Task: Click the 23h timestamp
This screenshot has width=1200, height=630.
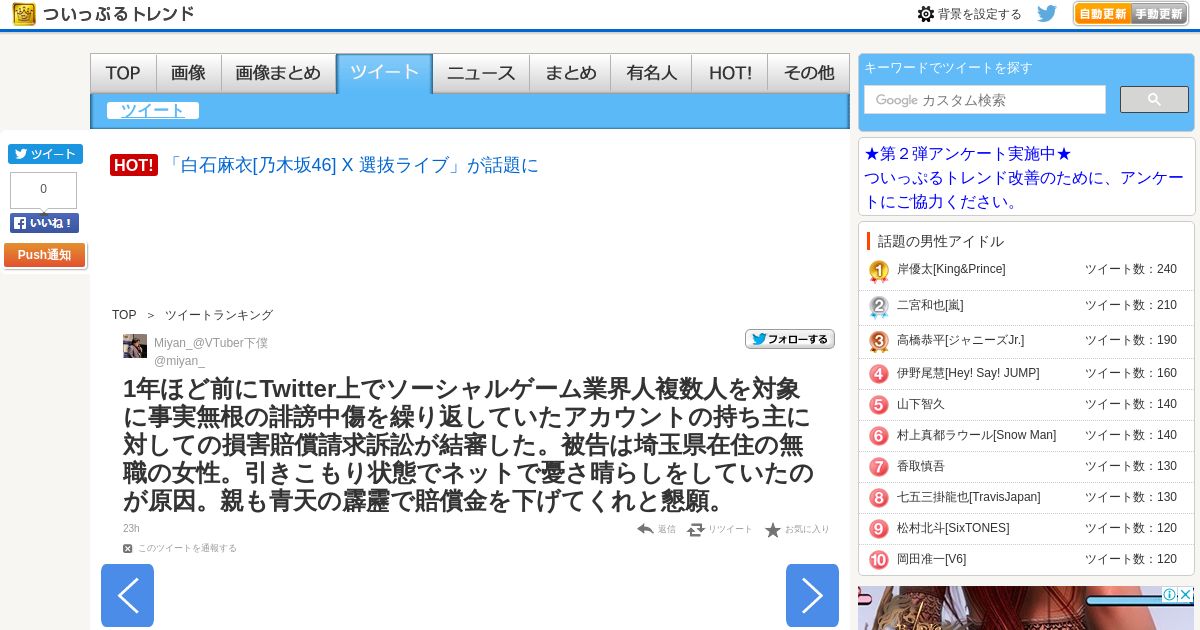Action: click(131, 528)
